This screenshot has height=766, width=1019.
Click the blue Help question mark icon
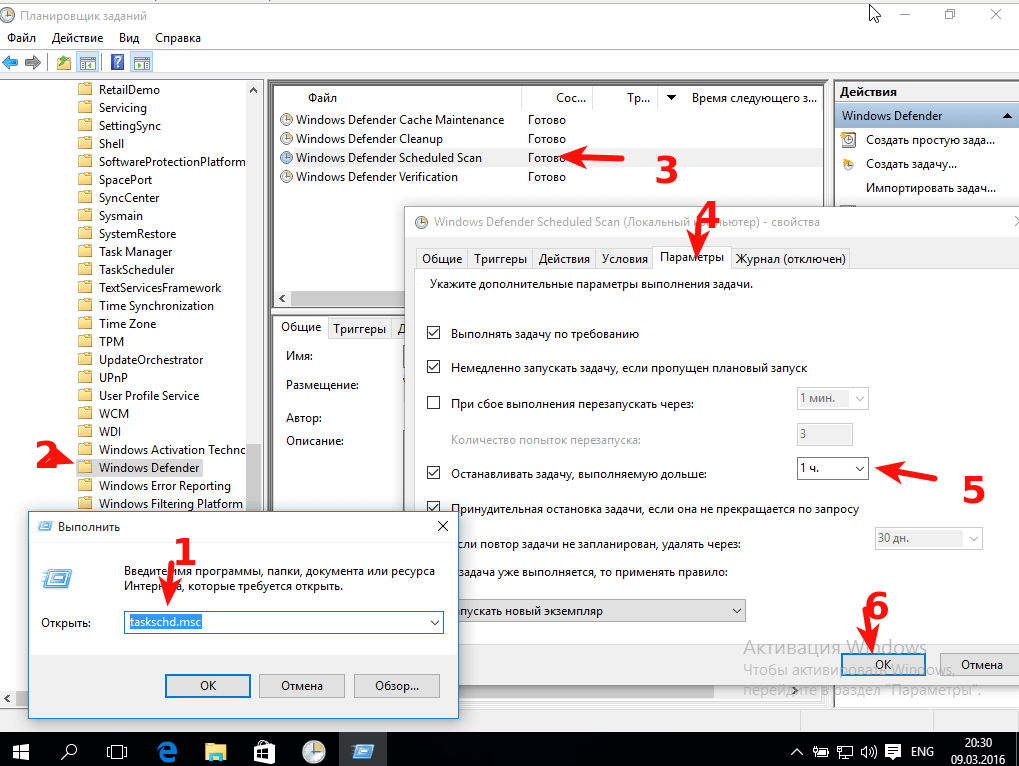point(117,62)
